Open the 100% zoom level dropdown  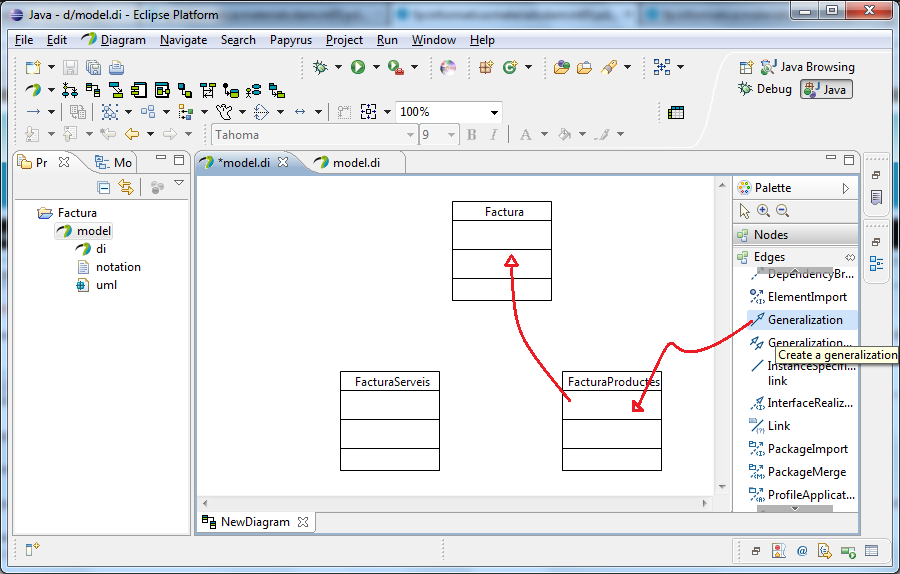point(494,112)
